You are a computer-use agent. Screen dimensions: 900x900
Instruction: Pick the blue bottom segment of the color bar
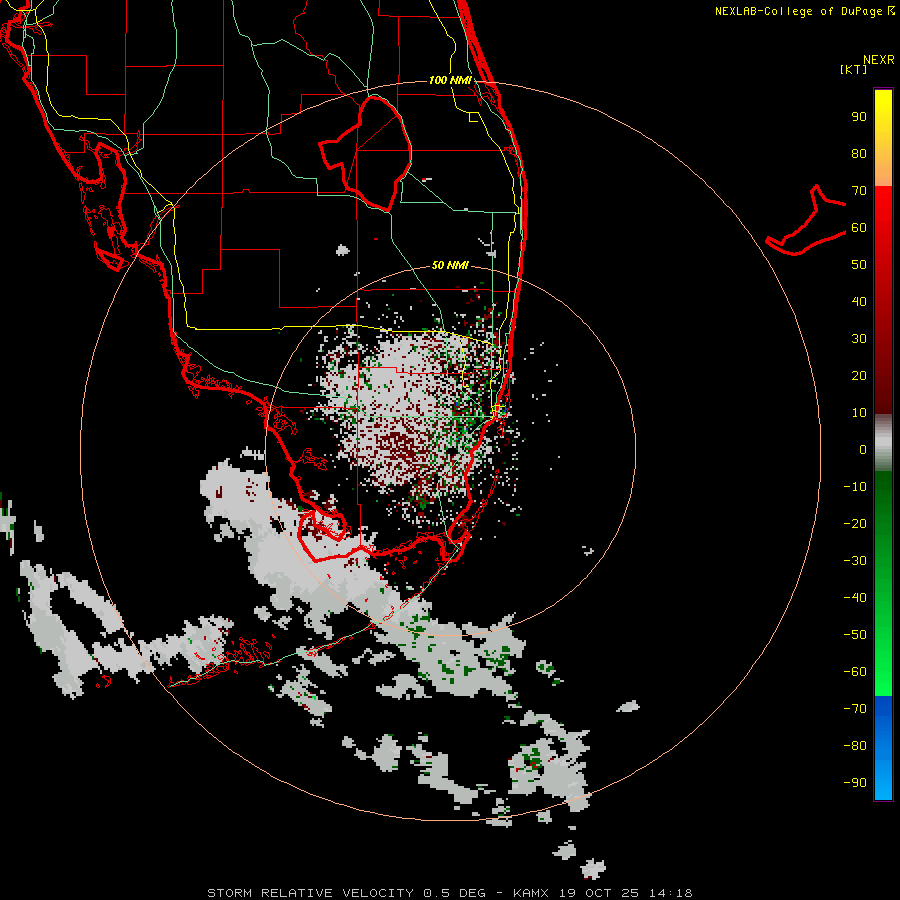tap(883, 748)
